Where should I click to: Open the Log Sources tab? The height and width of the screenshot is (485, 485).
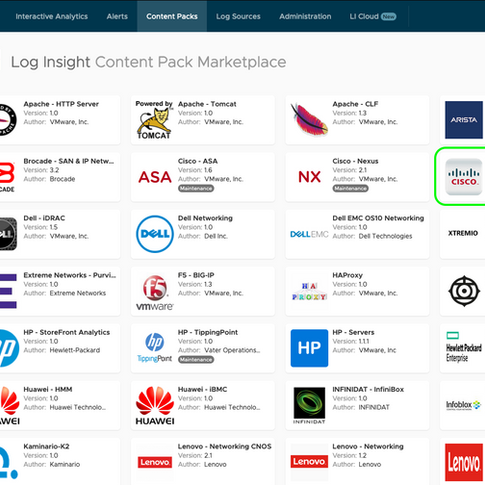click(x=238, y=16)
